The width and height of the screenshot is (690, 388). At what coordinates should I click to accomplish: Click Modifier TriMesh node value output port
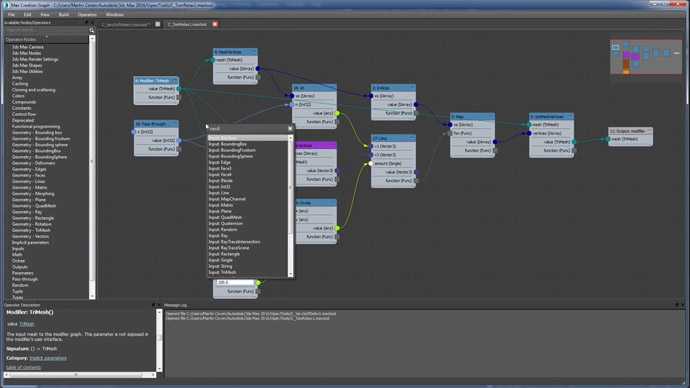point(179,89)
